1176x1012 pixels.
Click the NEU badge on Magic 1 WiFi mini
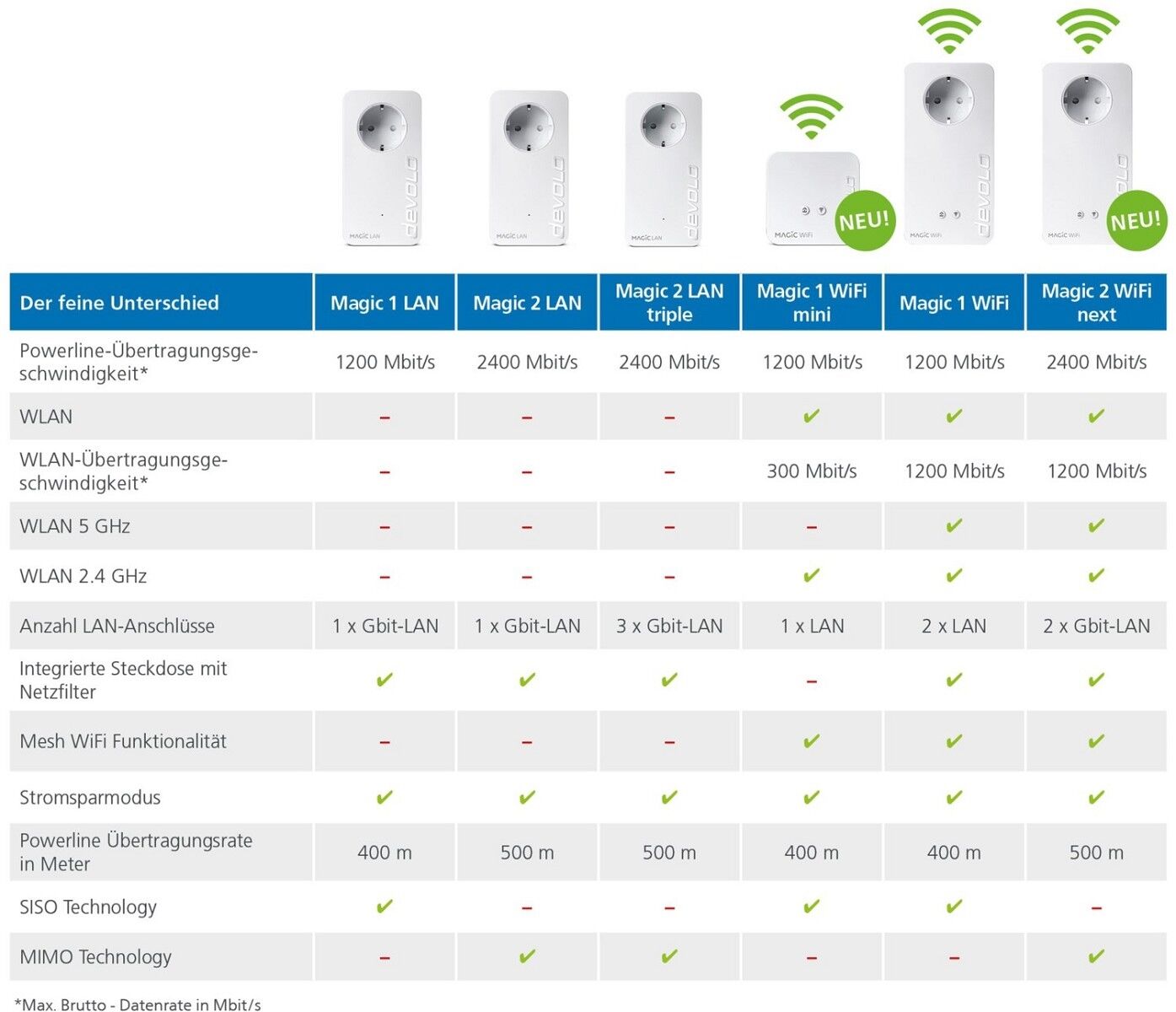pyautogui.click(x=864, y=221)
